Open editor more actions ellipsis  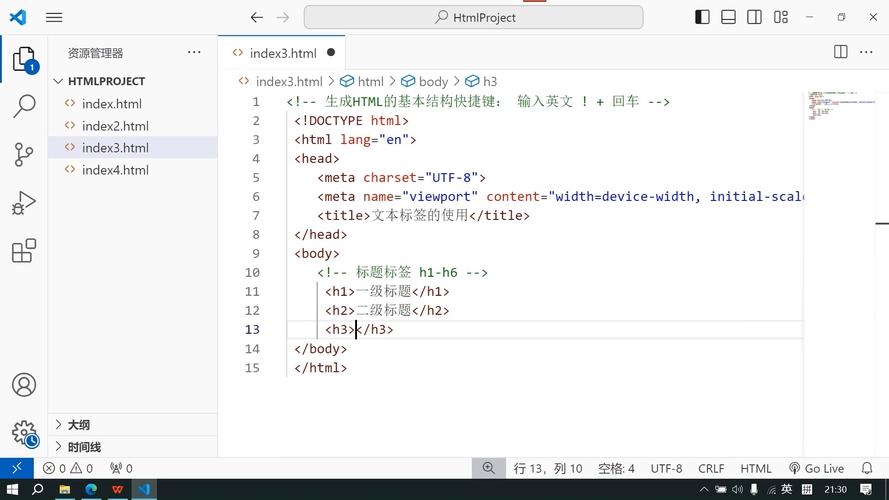[x=866, y=52]
